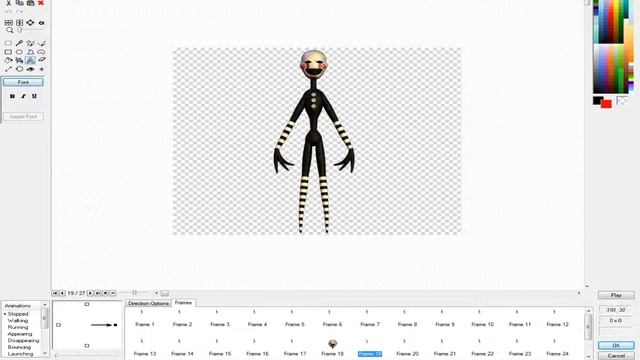This screenshot has height=360, width=640.
Task: Switch to the Direction Options tab
Action: pyautogui.click(x=149, y=303)
